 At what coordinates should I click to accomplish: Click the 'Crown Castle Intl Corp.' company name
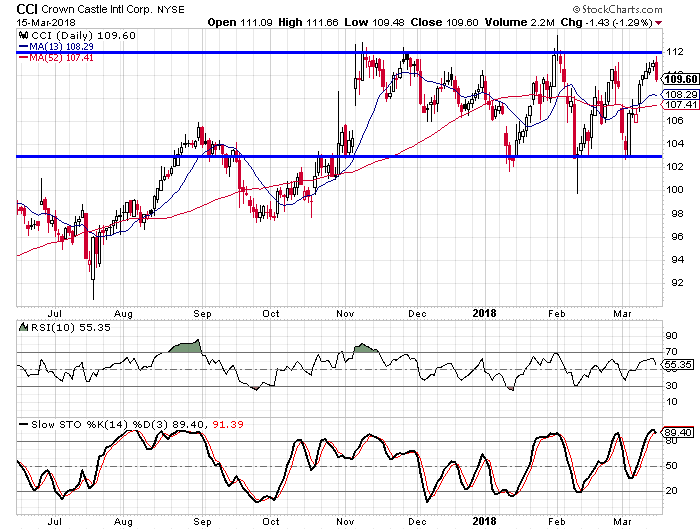pyautogui.click(x=97, y=9)
